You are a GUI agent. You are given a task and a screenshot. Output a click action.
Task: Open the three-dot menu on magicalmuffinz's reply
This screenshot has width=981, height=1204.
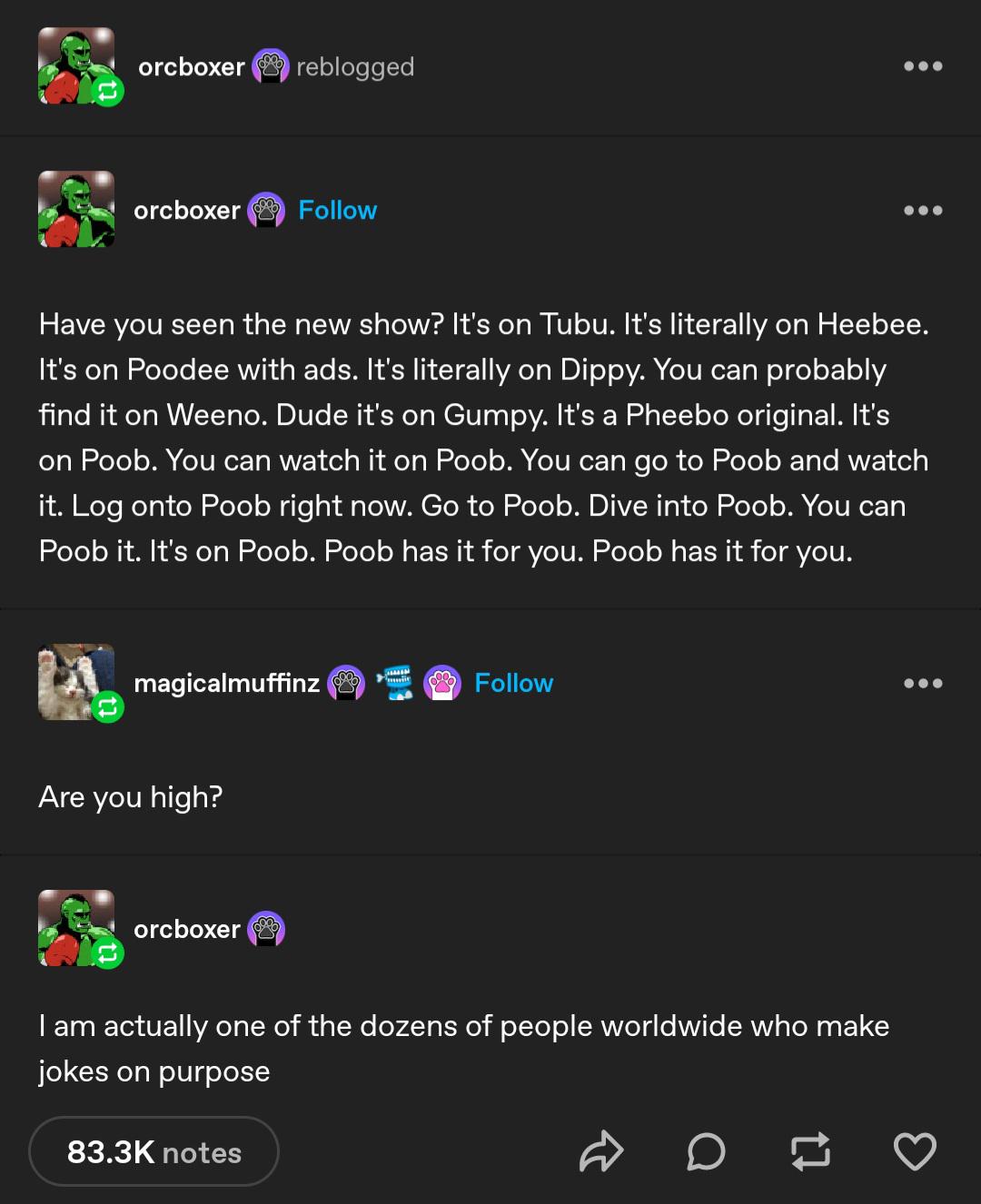923,683
